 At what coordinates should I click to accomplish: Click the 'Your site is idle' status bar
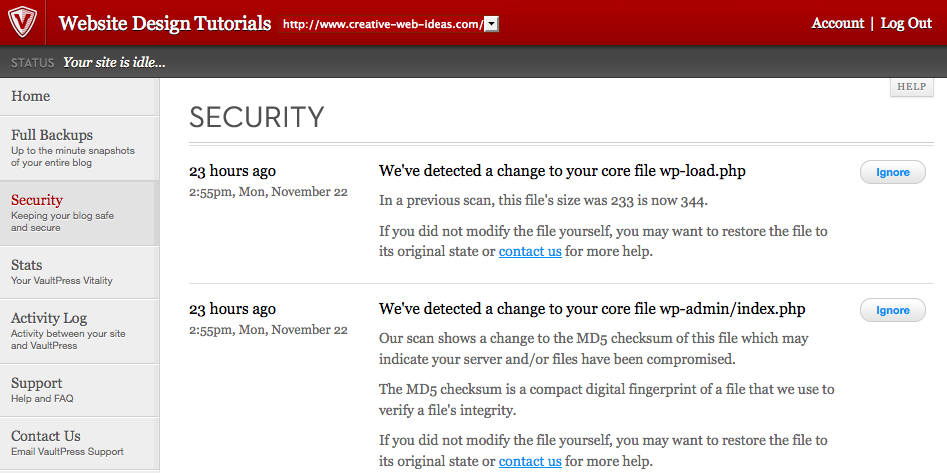[114, 62]
